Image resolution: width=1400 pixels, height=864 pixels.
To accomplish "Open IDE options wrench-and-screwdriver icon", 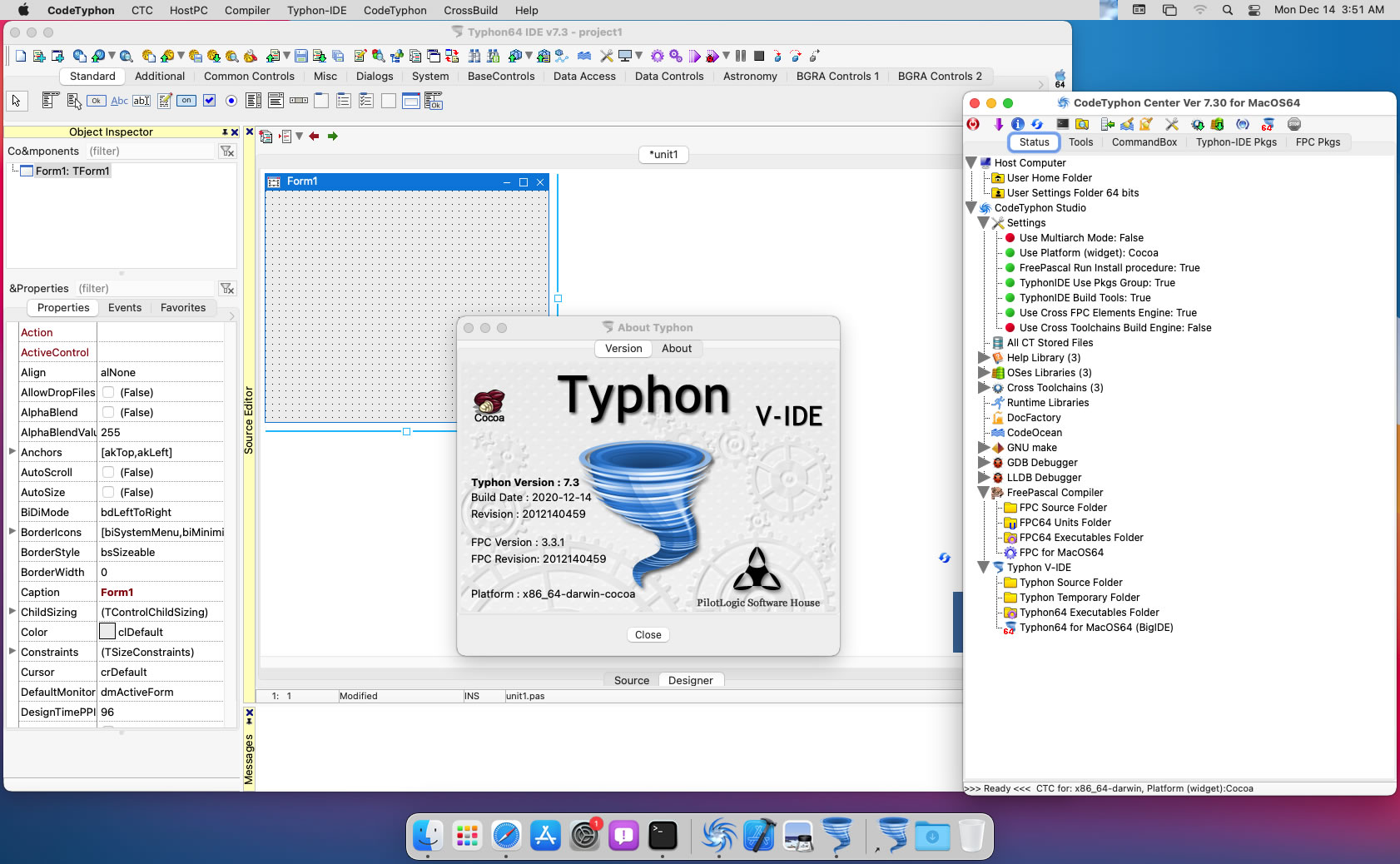I will (607, 56).
